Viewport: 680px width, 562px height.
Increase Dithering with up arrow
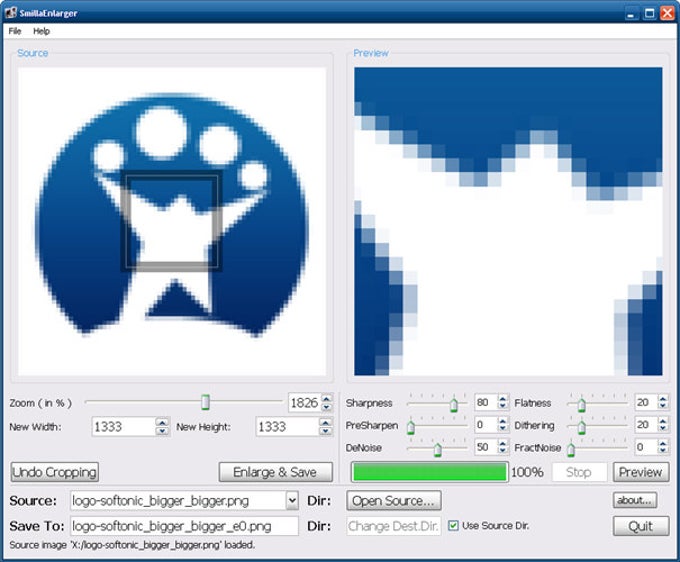(x=663, y=421)
